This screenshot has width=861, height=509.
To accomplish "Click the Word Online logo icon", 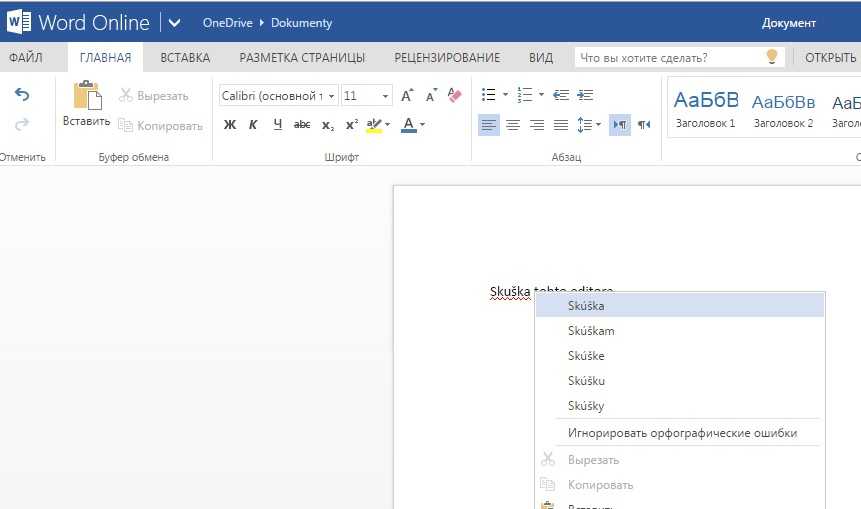I will click(19, 23).
